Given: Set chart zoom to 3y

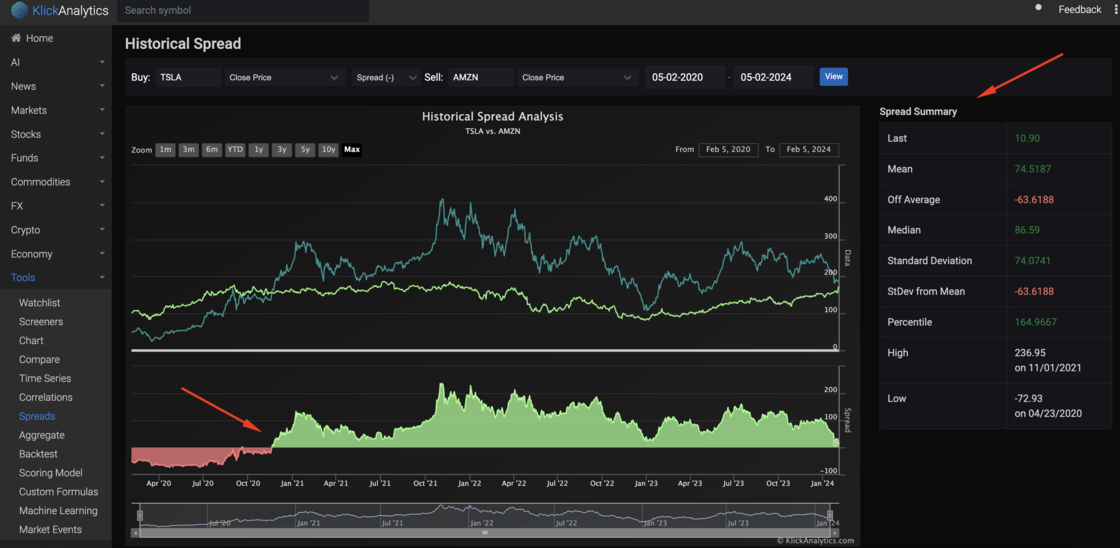Looking at the screenshot, I should 281,150.
